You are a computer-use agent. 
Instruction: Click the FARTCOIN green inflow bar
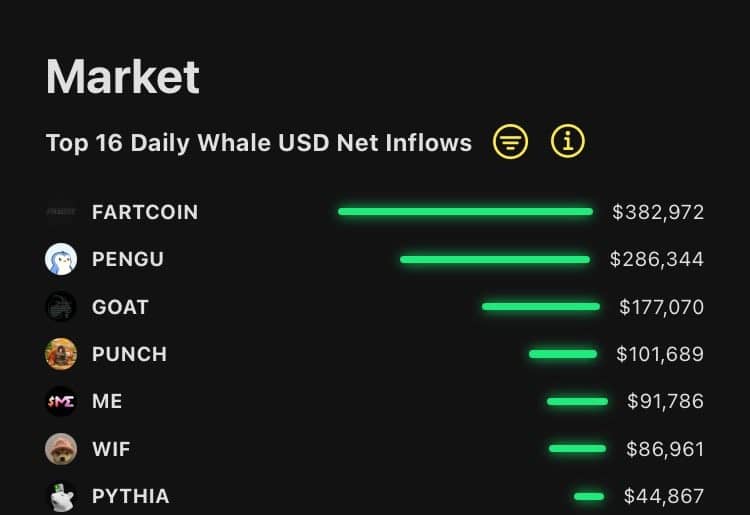[465, 212]
